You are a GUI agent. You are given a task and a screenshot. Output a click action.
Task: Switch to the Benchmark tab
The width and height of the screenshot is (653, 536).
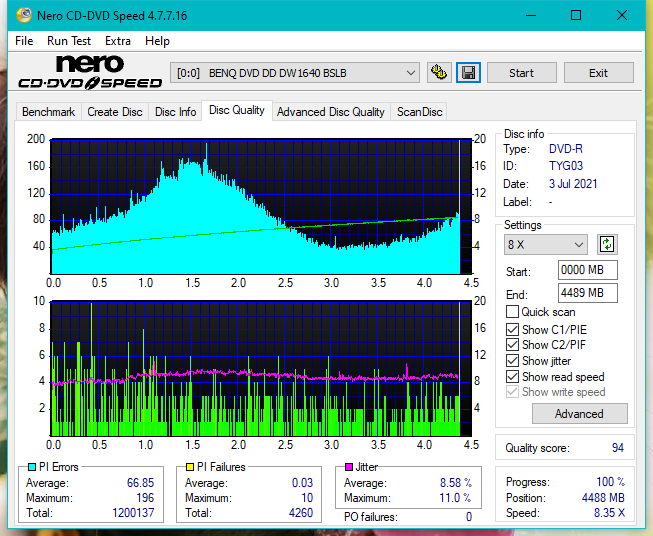[49, 112]
